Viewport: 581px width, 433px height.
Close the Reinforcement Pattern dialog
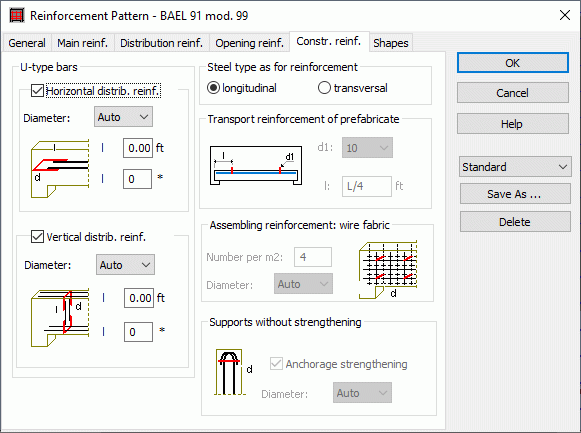[x=565, y=16]
